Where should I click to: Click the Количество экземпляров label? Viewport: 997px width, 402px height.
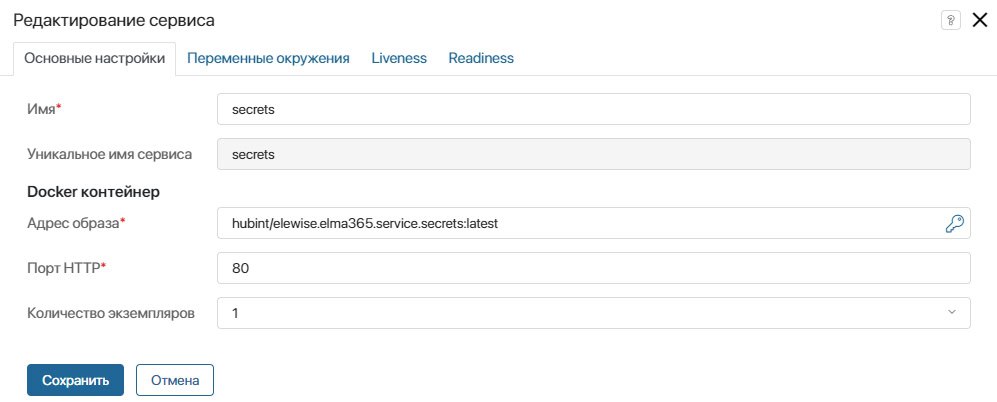pos(111,313)
